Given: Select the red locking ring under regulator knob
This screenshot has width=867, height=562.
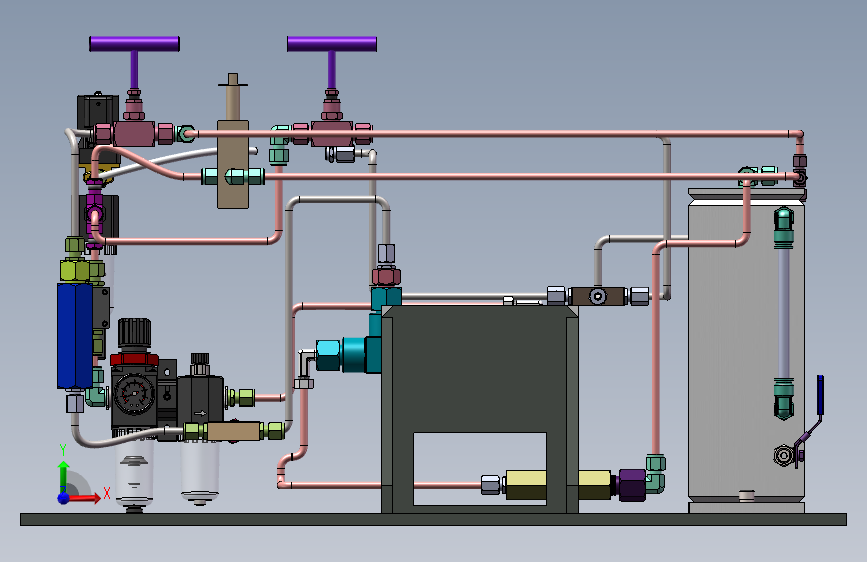Looking at the screenshot, I should (134, 359).
